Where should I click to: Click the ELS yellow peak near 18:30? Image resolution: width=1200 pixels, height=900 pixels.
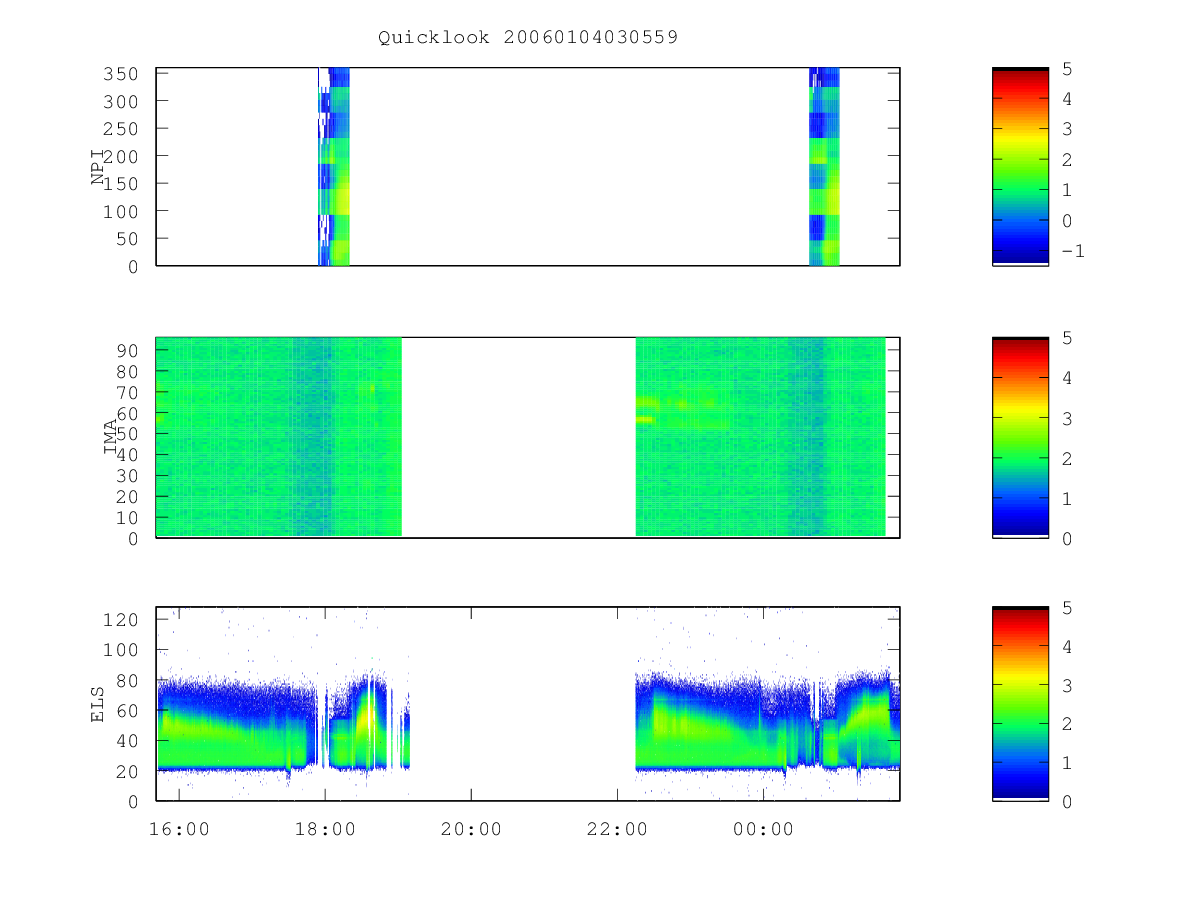tap(367, 716)
